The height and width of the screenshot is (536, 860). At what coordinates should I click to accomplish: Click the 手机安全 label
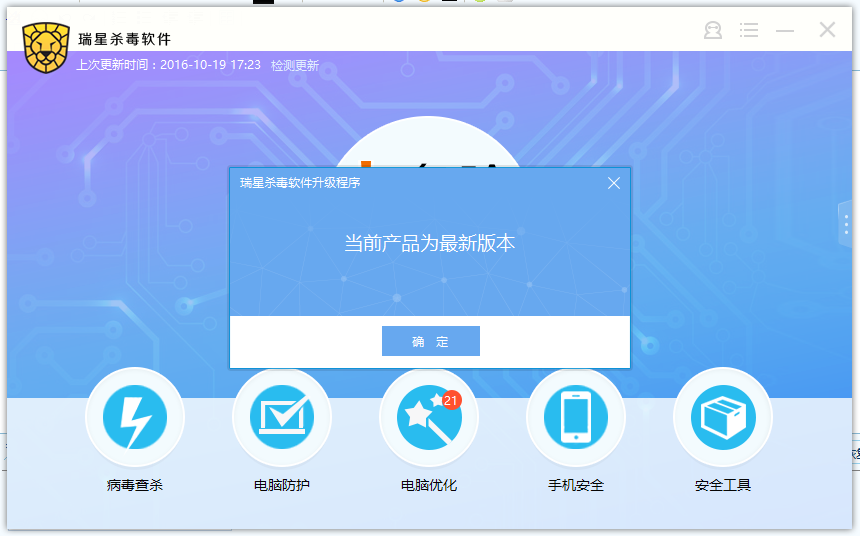tap(576, 485)
